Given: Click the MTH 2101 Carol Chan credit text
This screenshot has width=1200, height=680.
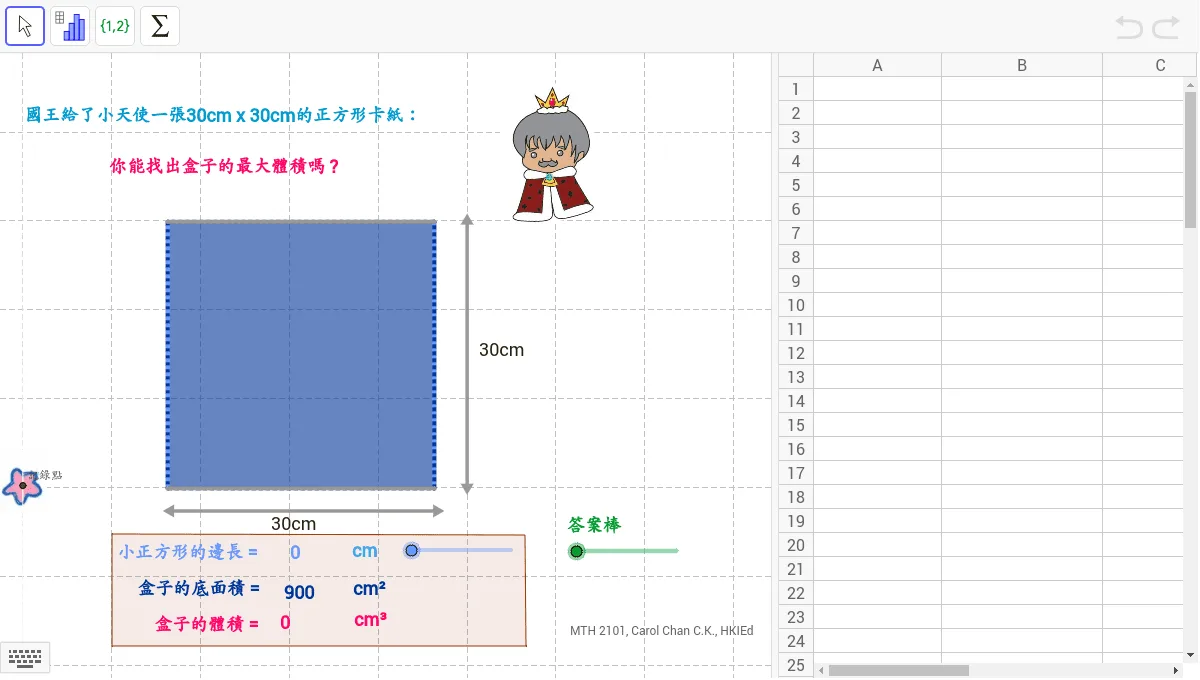Looking at the screenshot, I should [661, 631].
